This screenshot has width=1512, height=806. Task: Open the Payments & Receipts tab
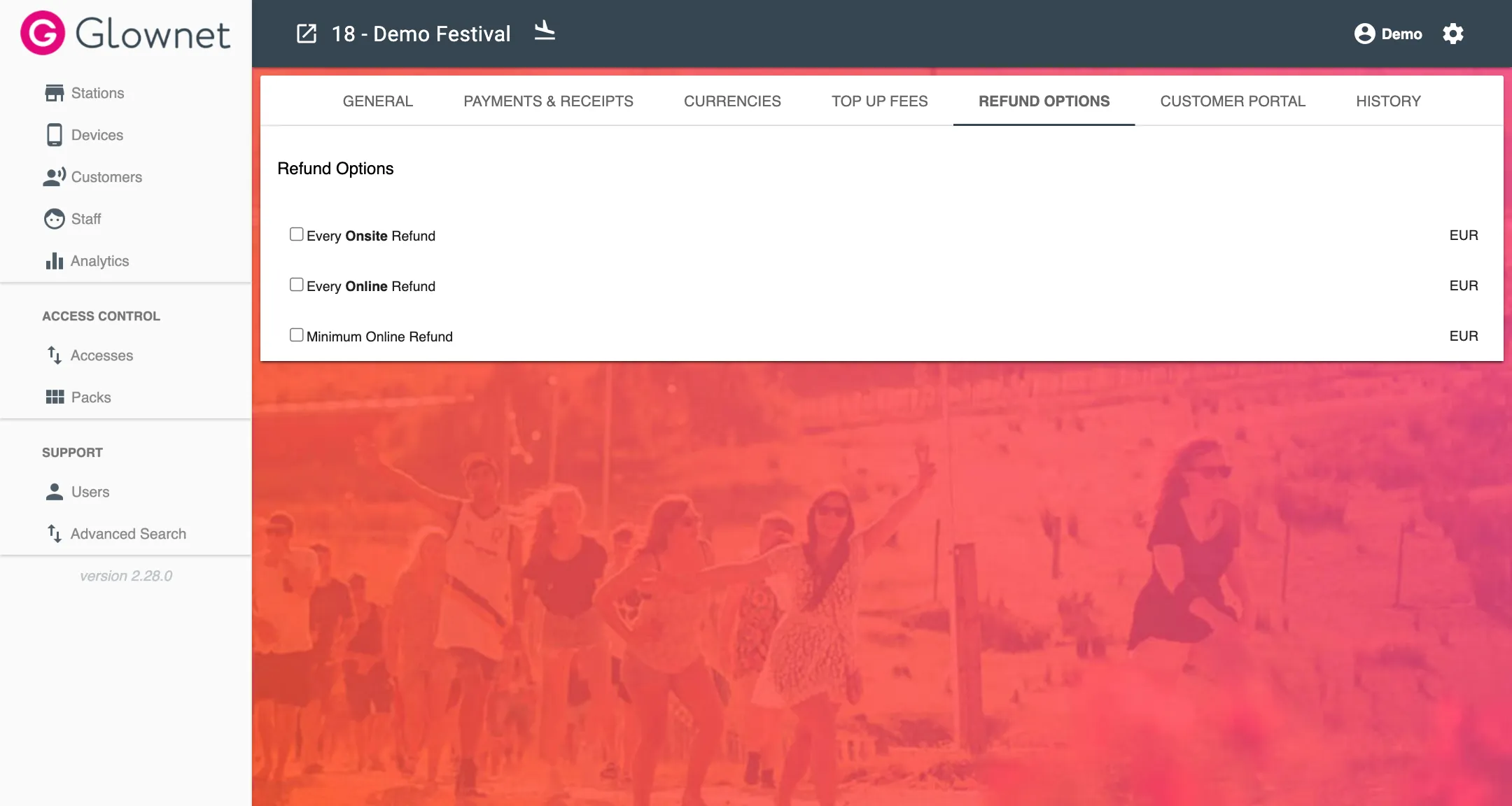point(548,101)
